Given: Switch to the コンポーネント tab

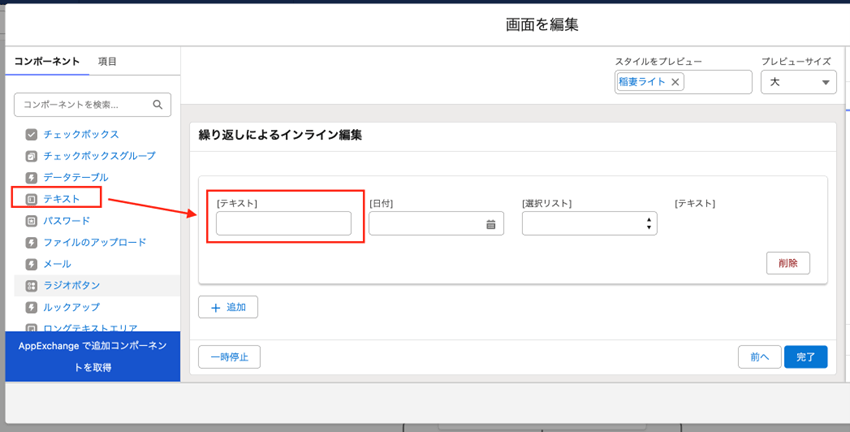Looking at the screenshot, I should [47, 62].
